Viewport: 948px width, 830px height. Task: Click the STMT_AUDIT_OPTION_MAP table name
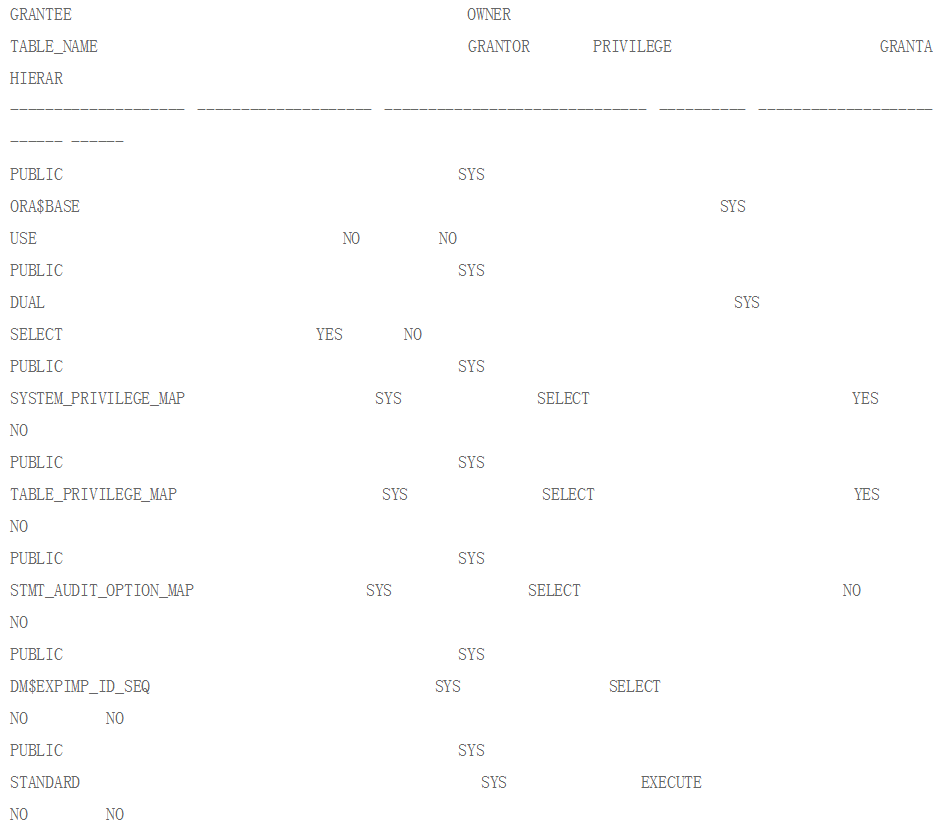click(x=102, y=591)
